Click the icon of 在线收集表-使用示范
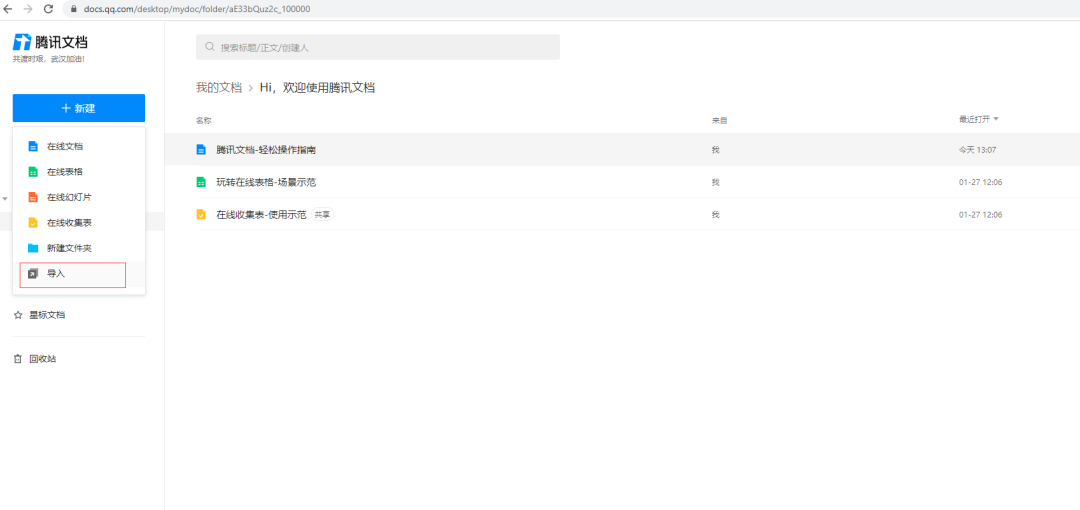This screenshot has width=1080, height=510. (201, 214)
